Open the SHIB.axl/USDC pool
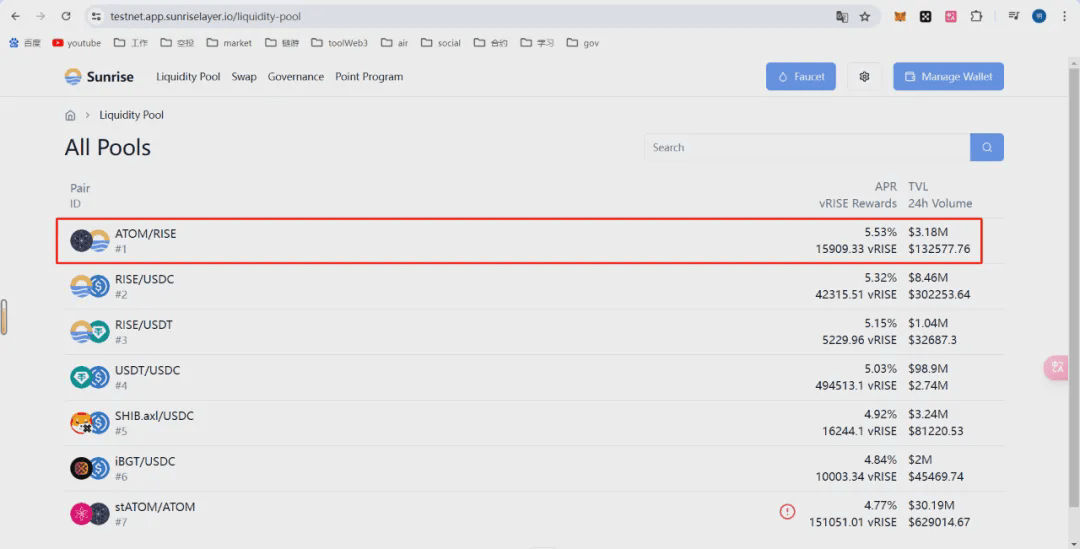Viewport: 1080px width, 549px height. pyautogui.click(x=534, y=422)
